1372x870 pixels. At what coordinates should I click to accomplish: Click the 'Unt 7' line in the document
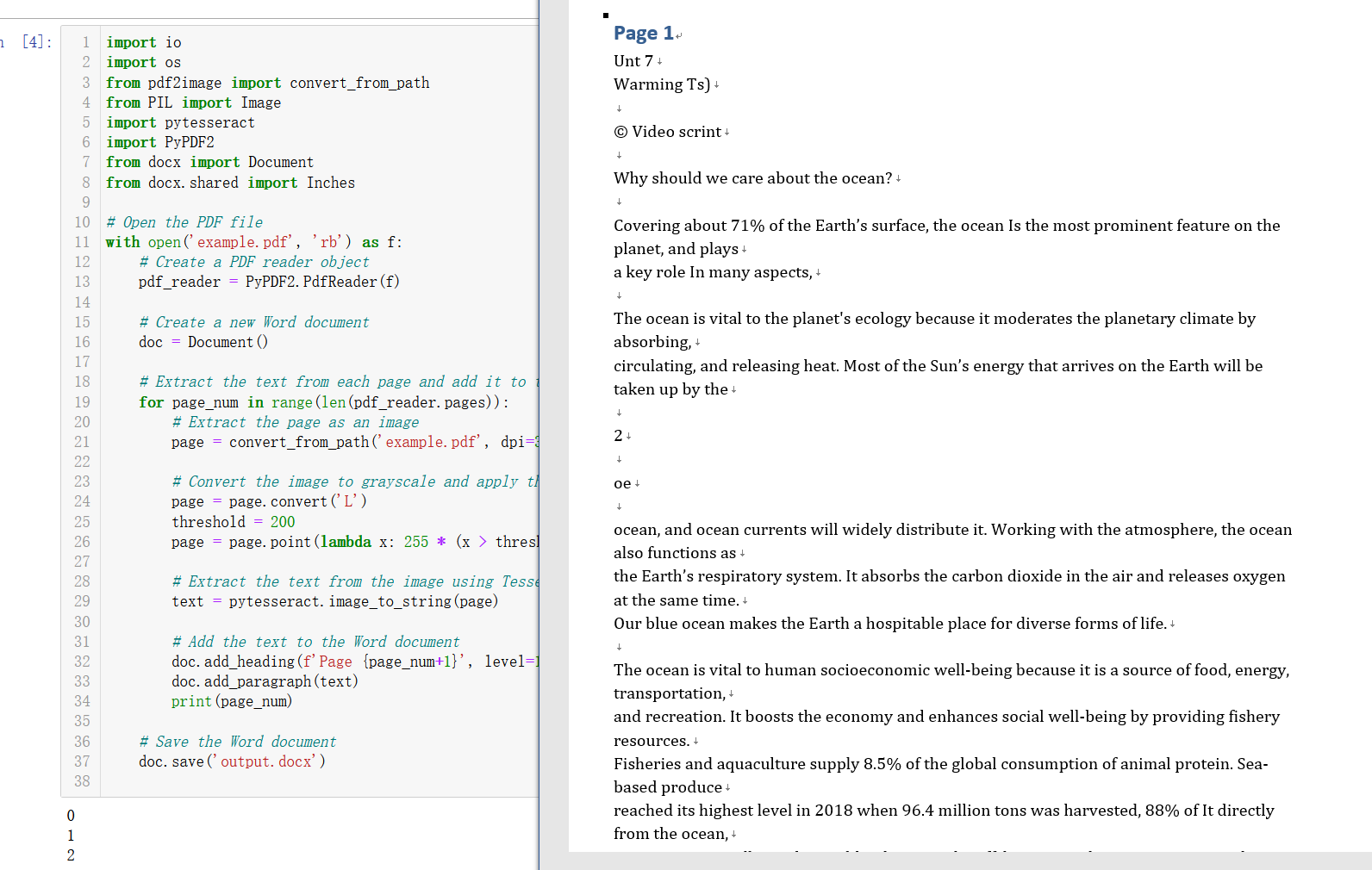click(x=633, y=61)
